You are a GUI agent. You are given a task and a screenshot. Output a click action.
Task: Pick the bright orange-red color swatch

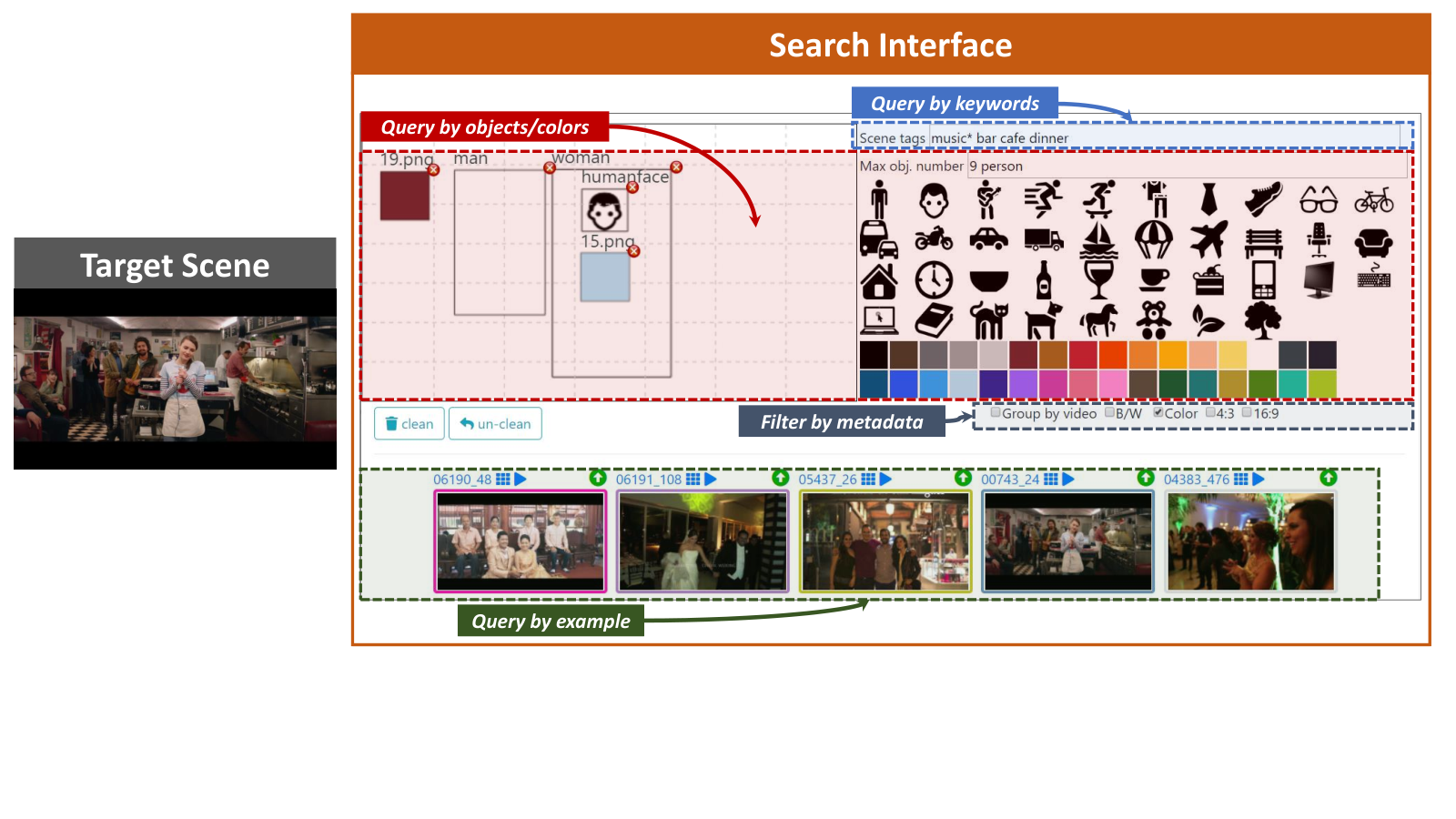click(1113, 355)
